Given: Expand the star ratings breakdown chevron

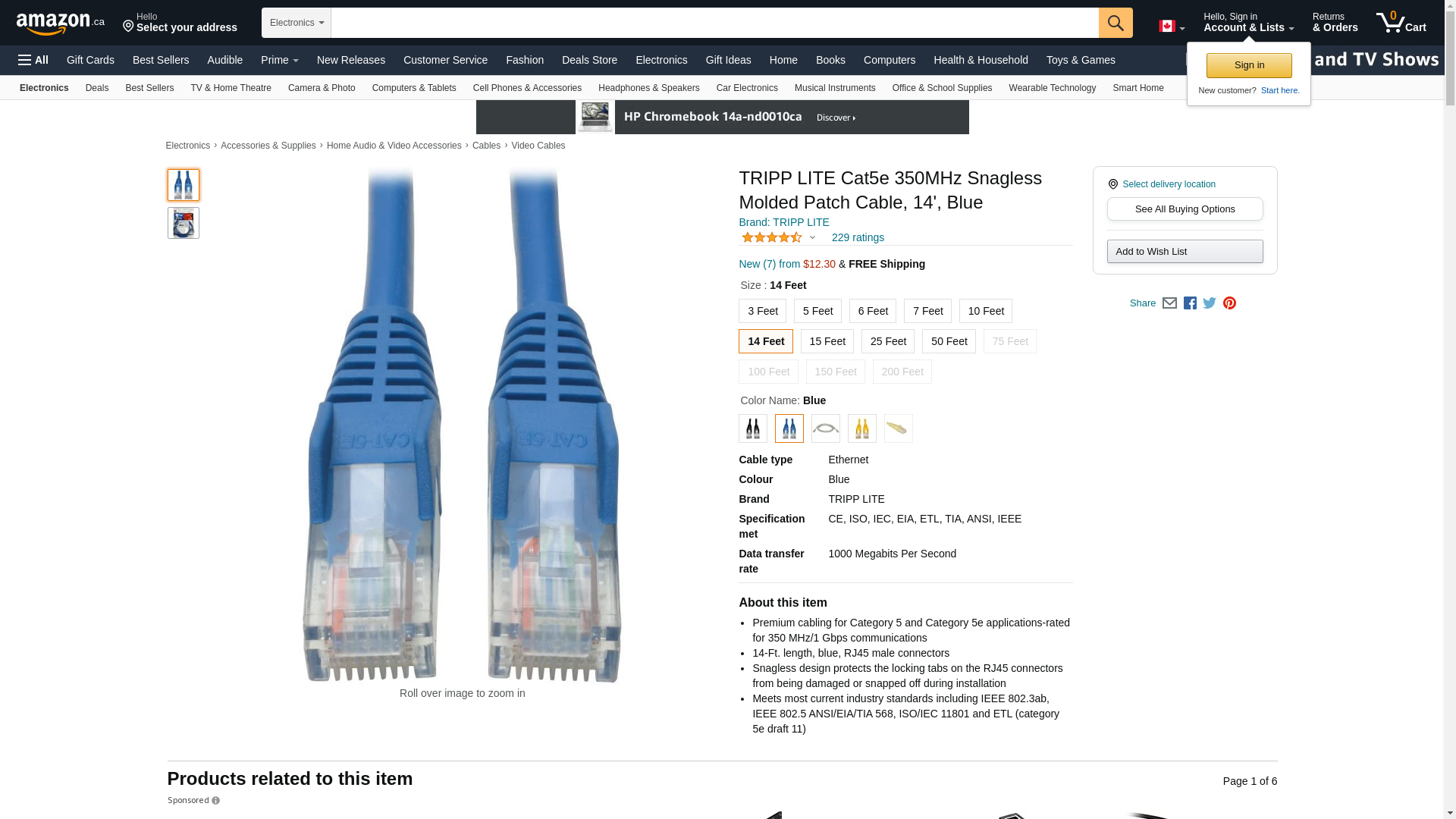Looking at the screenshot, I should coord(812,237).
